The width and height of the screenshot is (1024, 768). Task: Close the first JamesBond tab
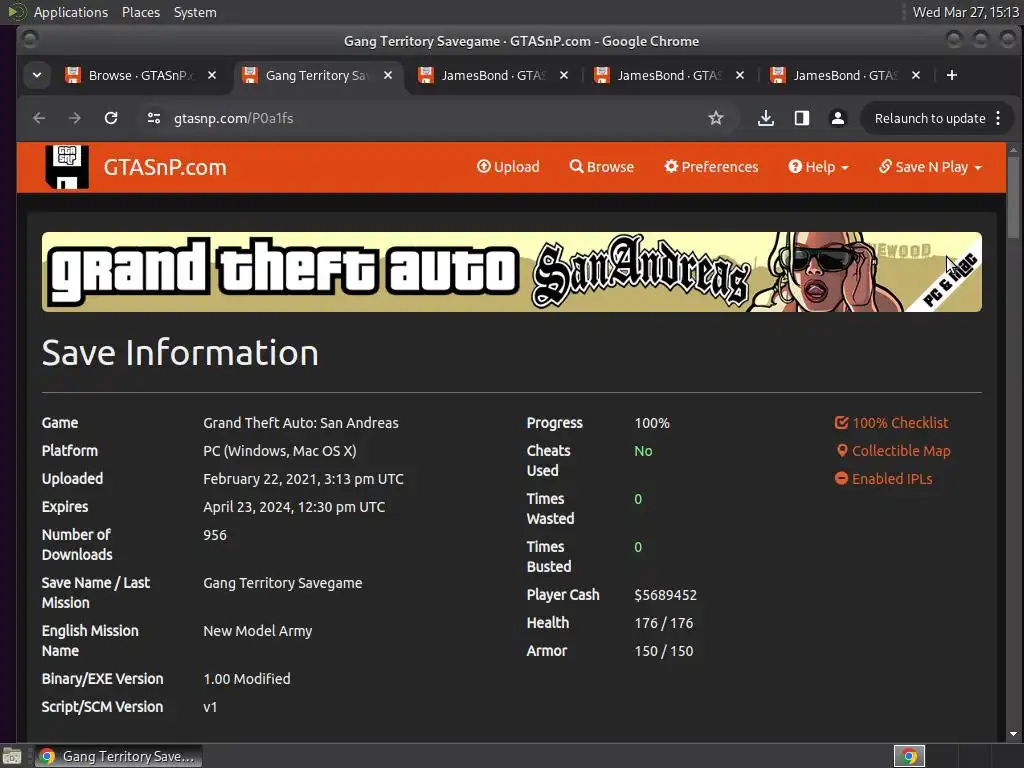[x=564, y=75]
